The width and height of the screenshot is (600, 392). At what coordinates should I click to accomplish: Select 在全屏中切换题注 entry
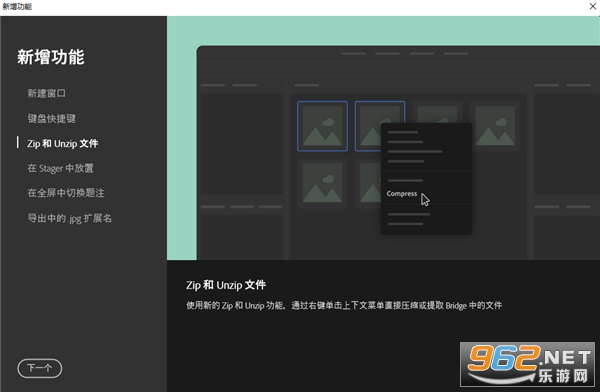click(66, 193)
